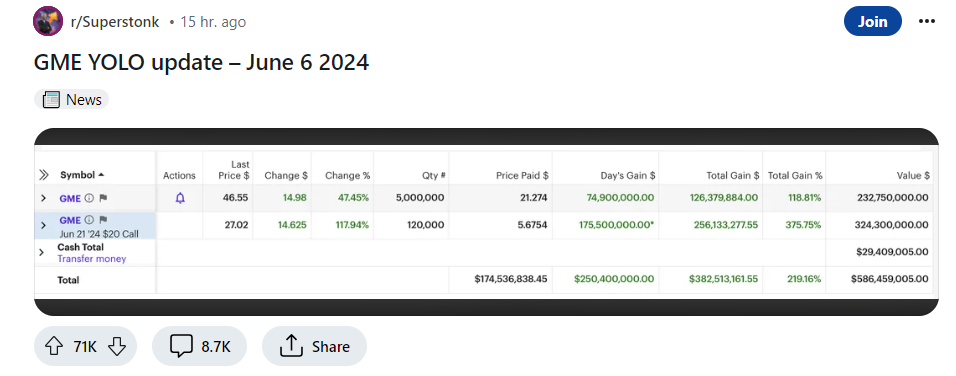Sort by Last Price $ column header

point(234,169)
